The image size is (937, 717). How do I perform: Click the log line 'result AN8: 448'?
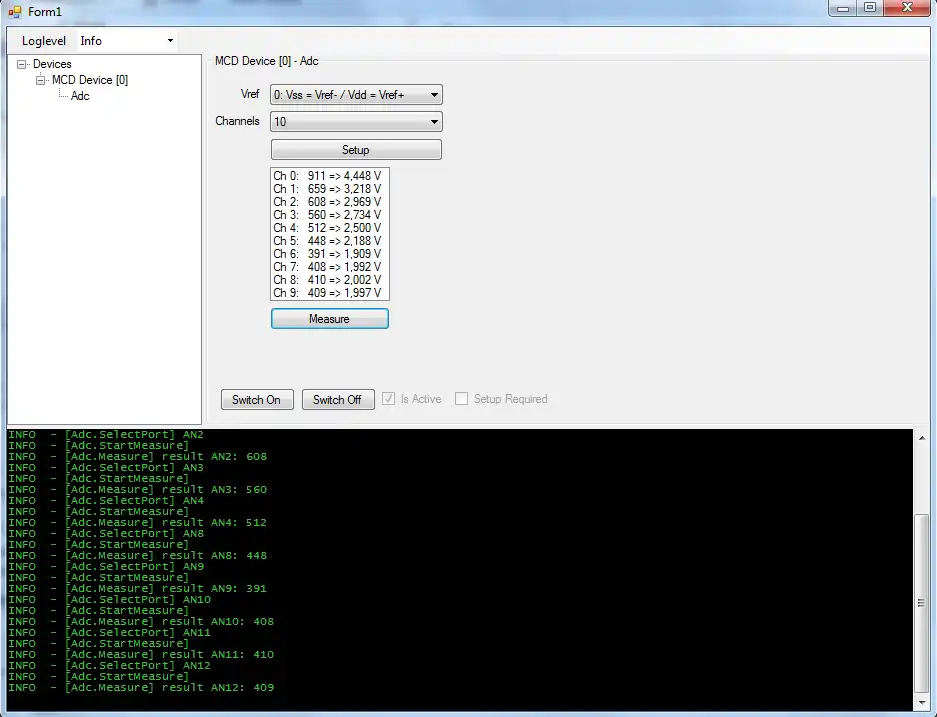click(x=137, y=556)
